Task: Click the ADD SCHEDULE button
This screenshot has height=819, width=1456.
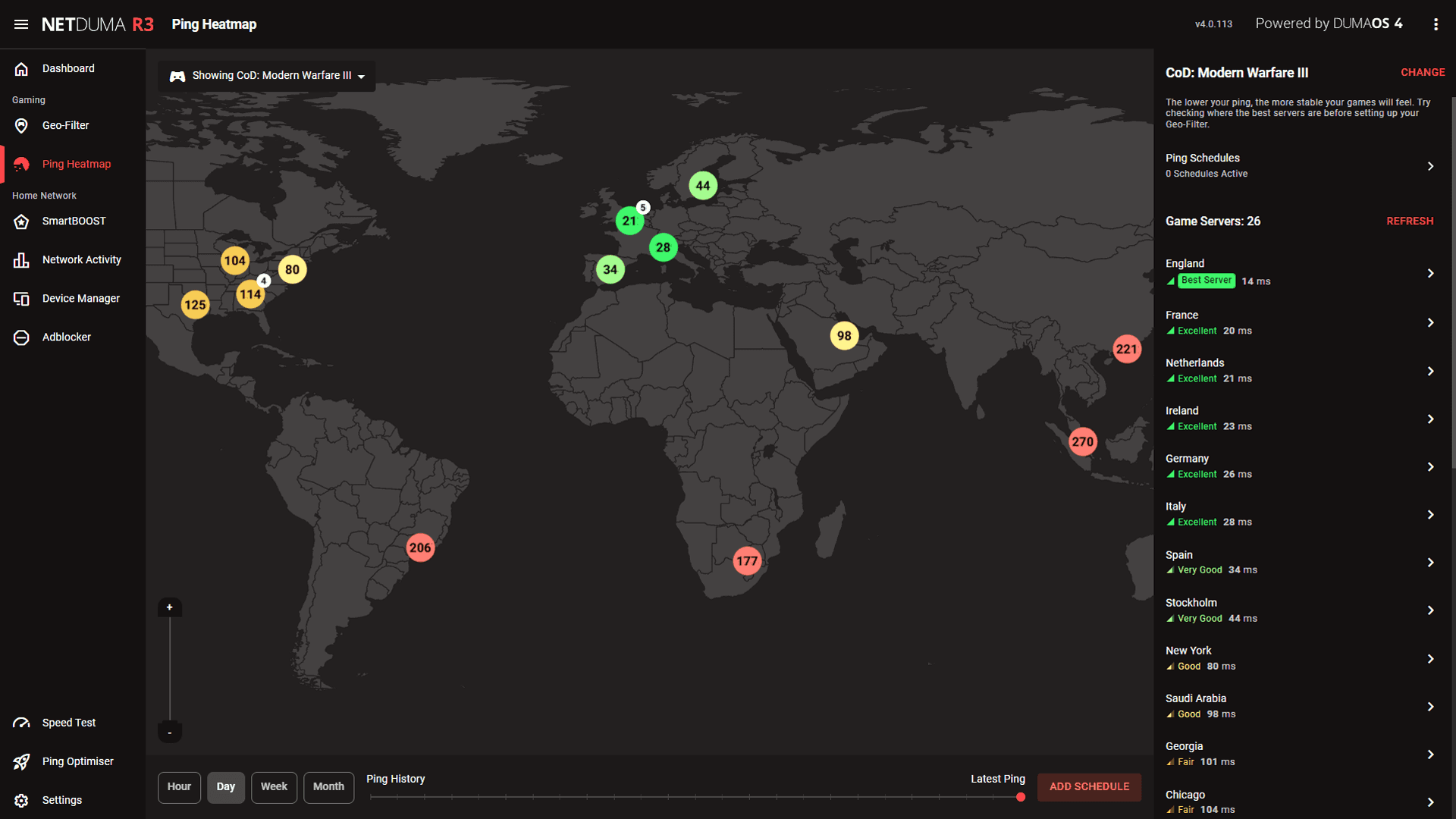Action: pyautogui.click(x=1089, y=787)
